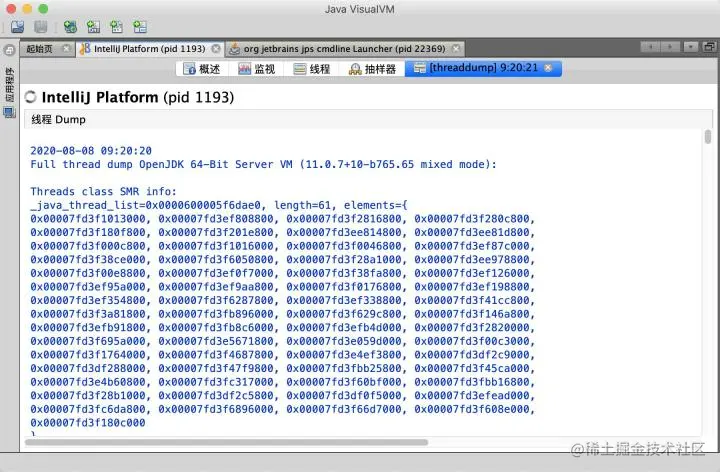The width and height of the screenshot is (720, 472).
Task: Click the last toolbar icon with green plus
Action: point(140,27)
